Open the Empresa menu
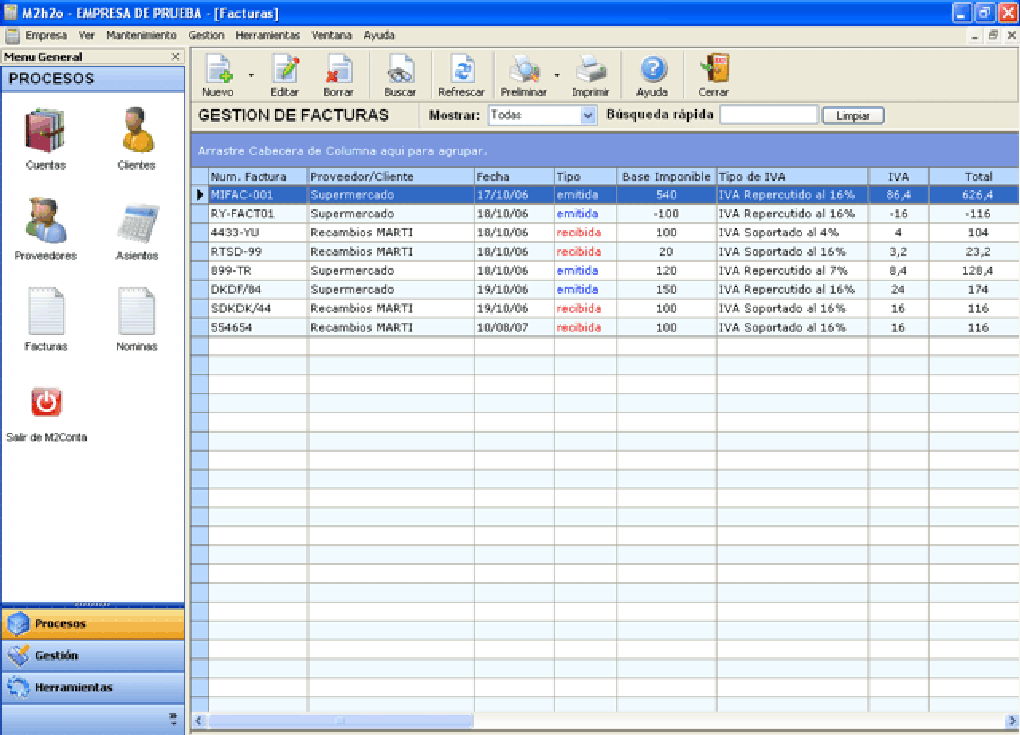Screen dimensions: 1020x735 click(46, 35)
